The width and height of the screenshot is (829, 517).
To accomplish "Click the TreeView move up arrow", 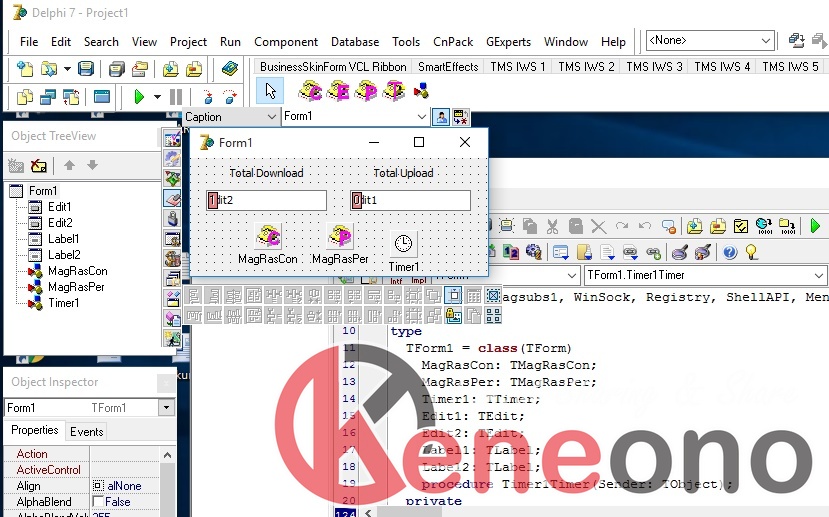I will 69,165.
